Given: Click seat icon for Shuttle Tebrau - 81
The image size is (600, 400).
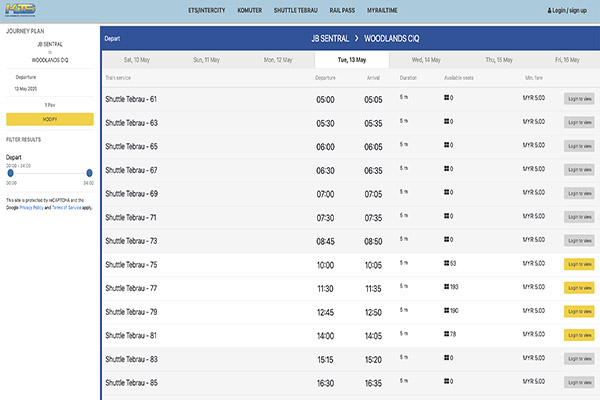Looking at the screenshot, I should point(446,333).
